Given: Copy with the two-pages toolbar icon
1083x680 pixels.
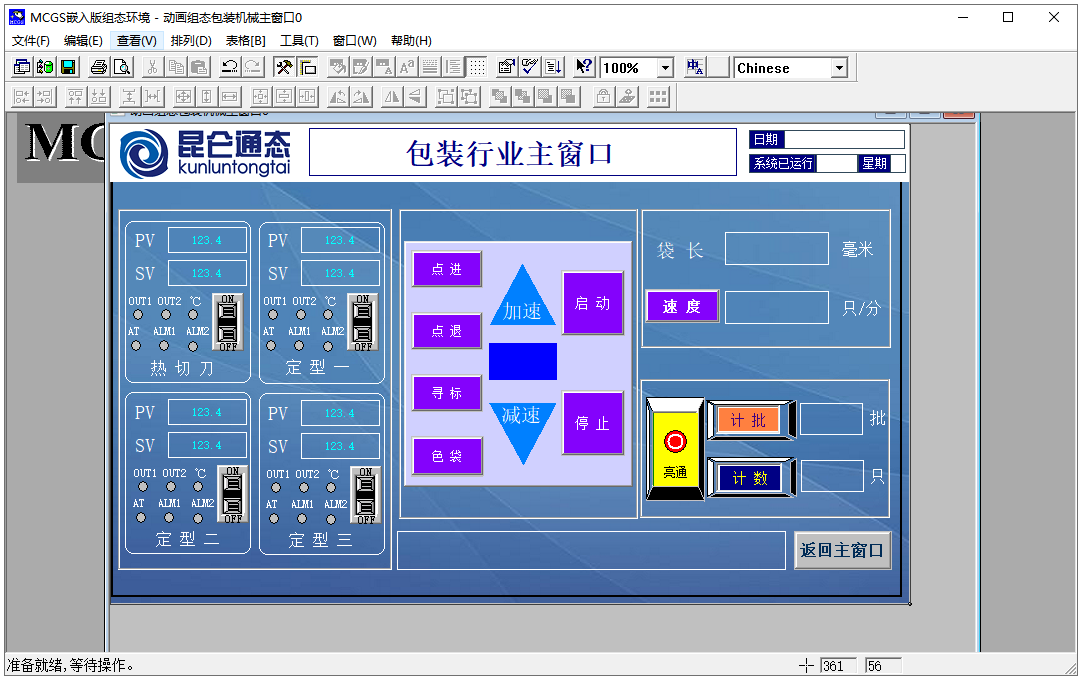Looking at the screenshot, I should (176, 67).
